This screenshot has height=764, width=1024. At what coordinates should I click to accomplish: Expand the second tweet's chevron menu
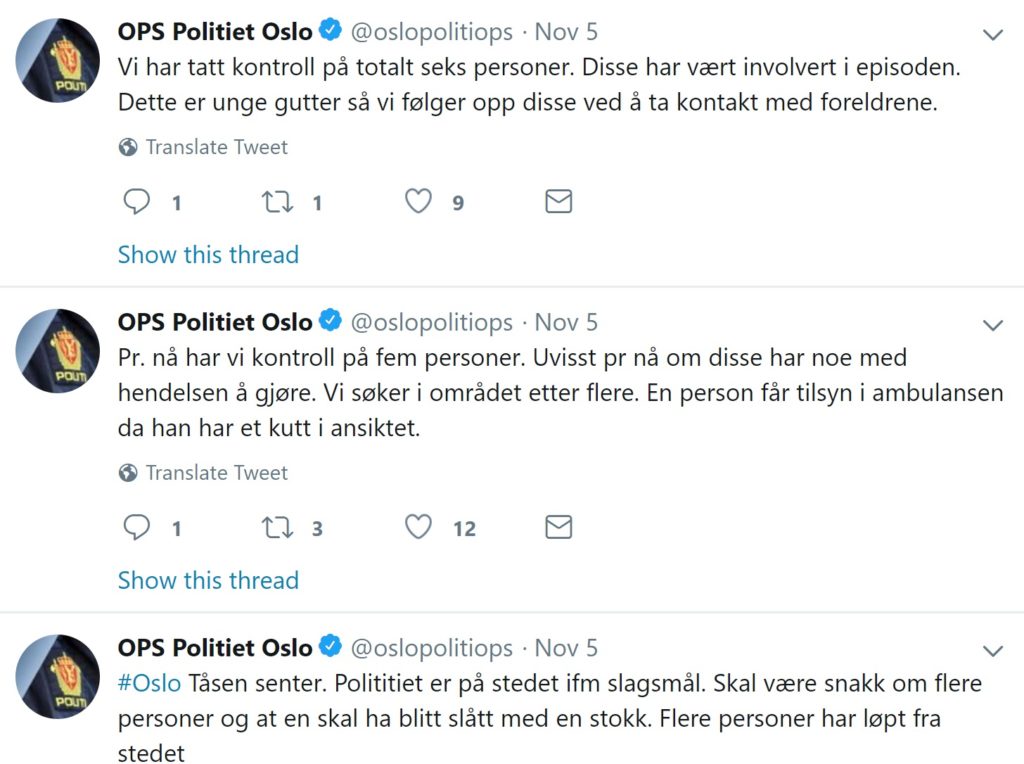[x=993, y=325]
